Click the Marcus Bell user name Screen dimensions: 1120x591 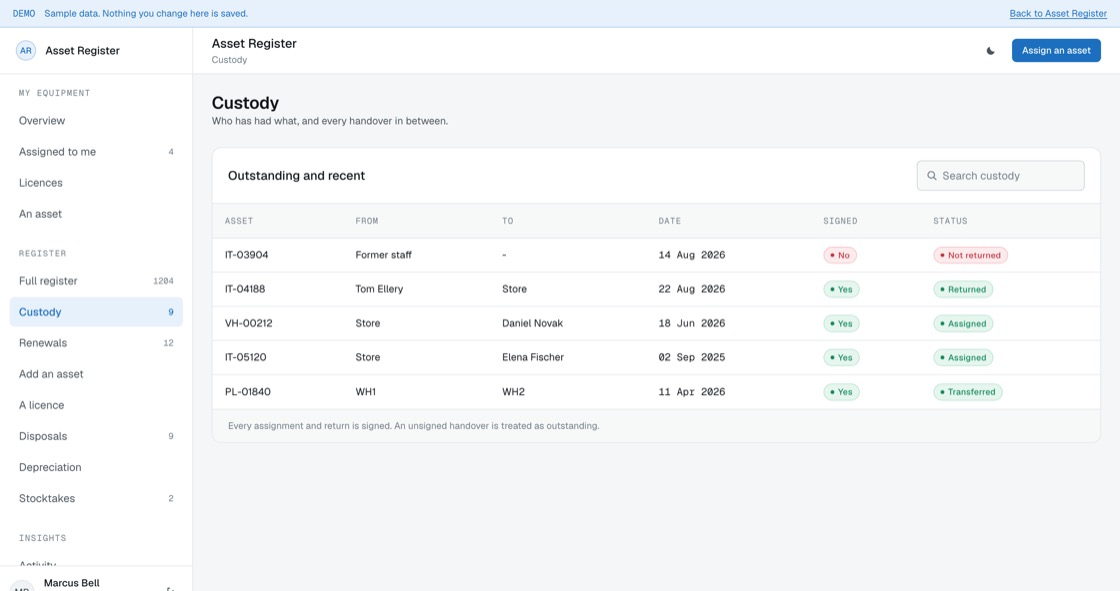[x=71, y=583]
